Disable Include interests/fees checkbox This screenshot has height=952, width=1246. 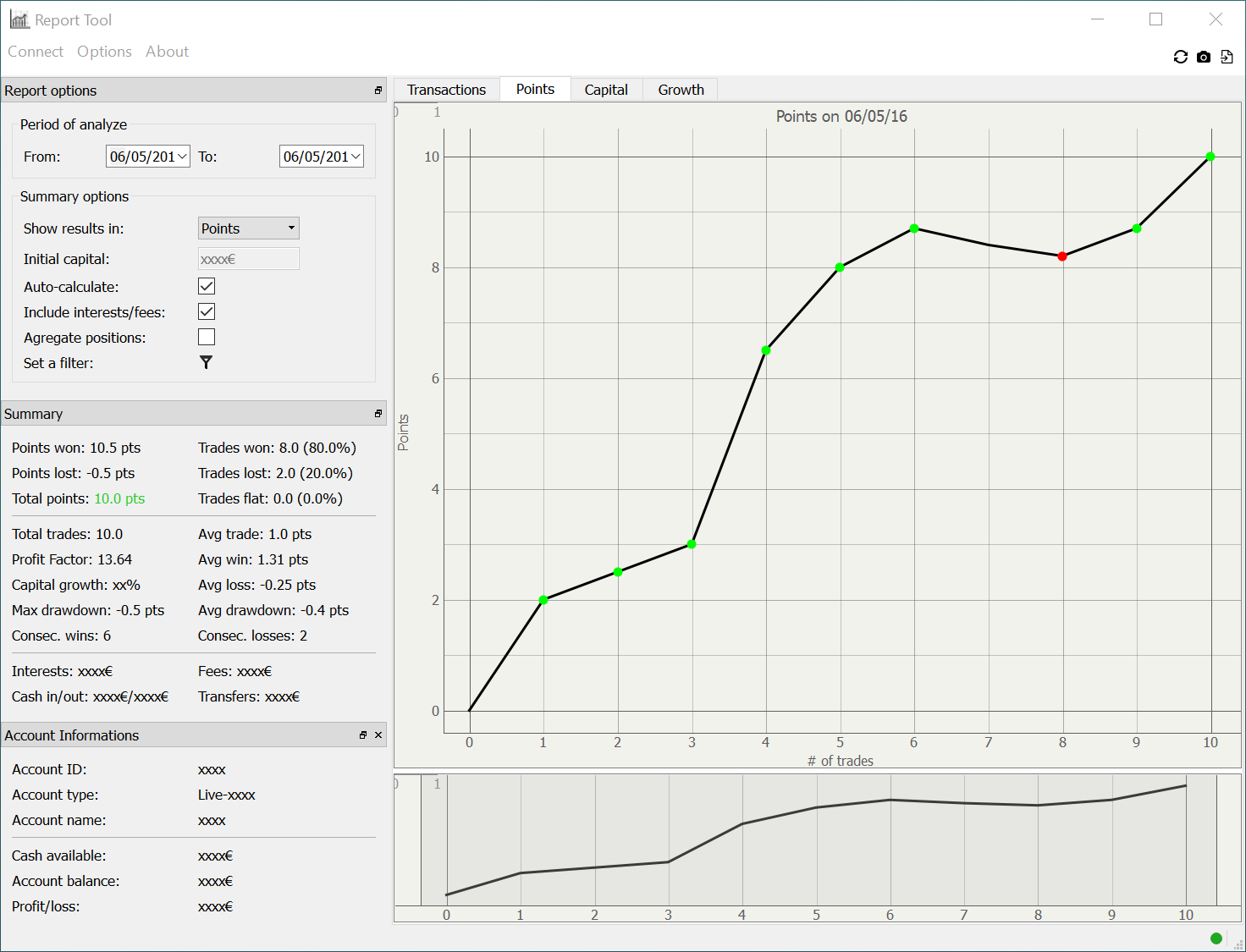click(207, 311)
